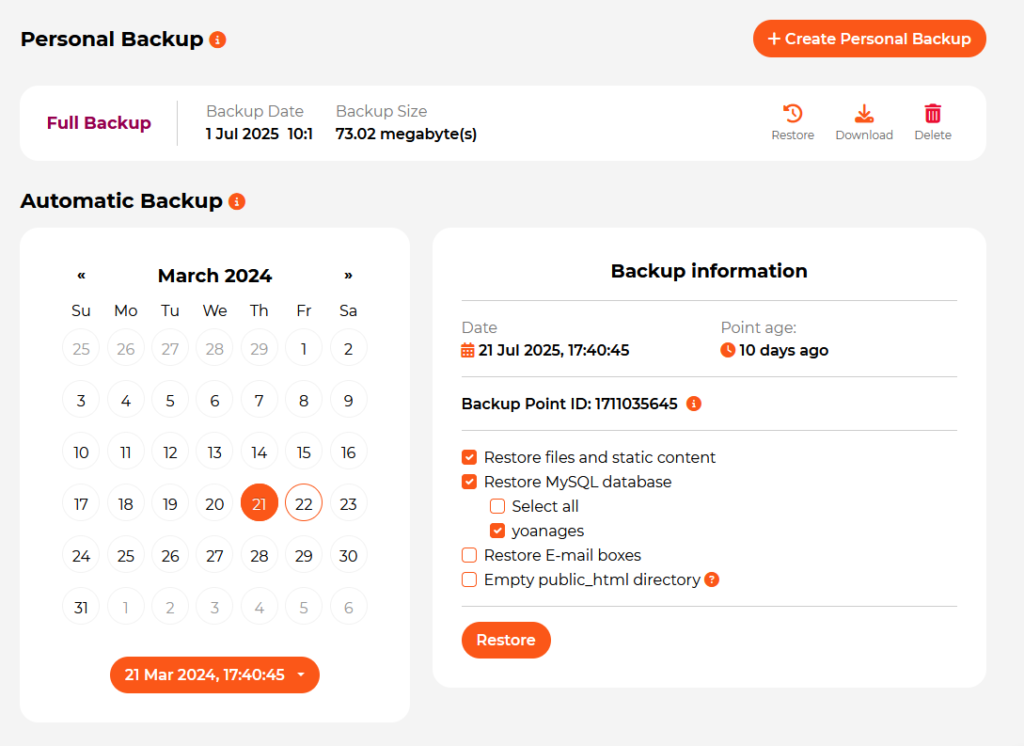Select the Full Backup tab

pyautogui.click(x=99, y=122)
